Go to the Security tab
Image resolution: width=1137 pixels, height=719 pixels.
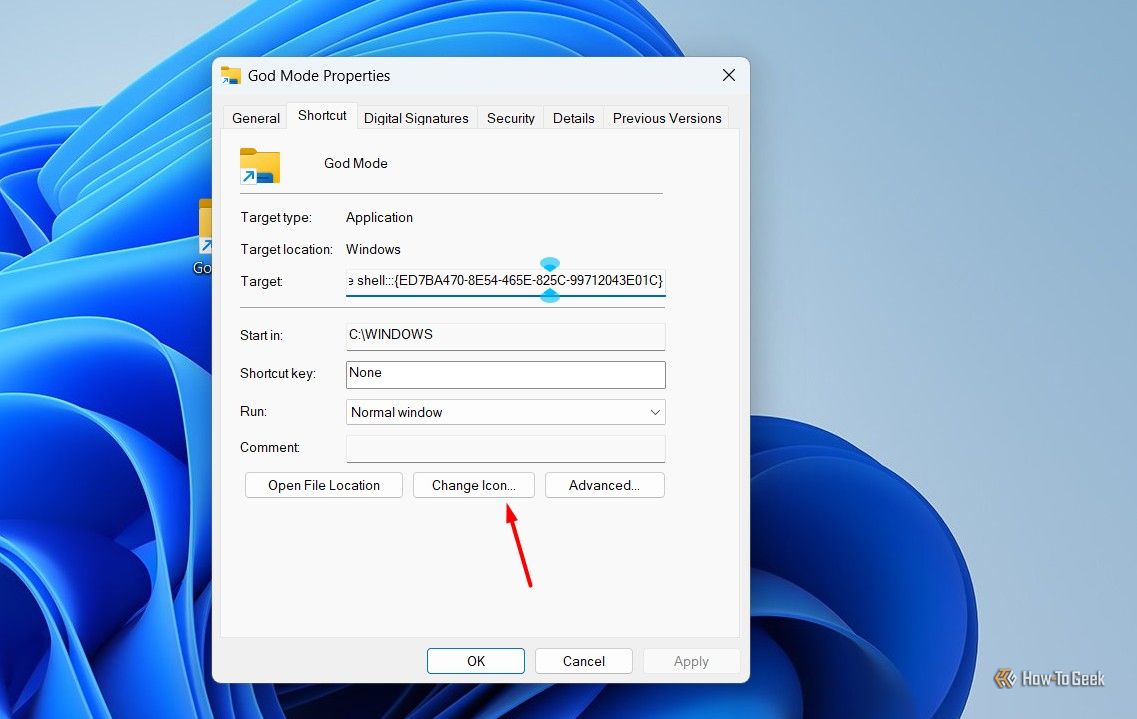510,118
